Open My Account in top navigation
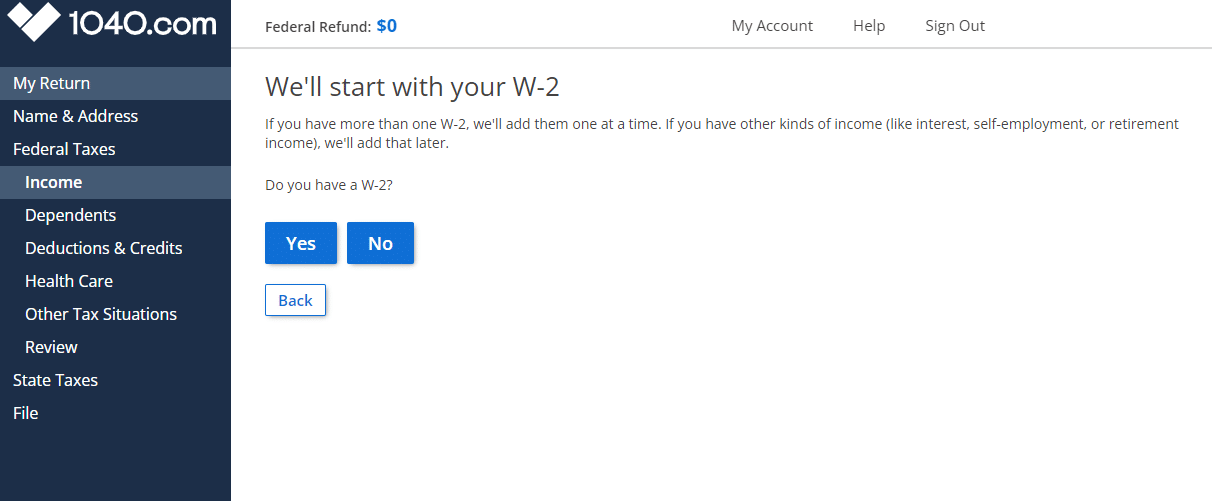Image resolution: width=1212 pixels, height=501 pixels. coord(772,26)
